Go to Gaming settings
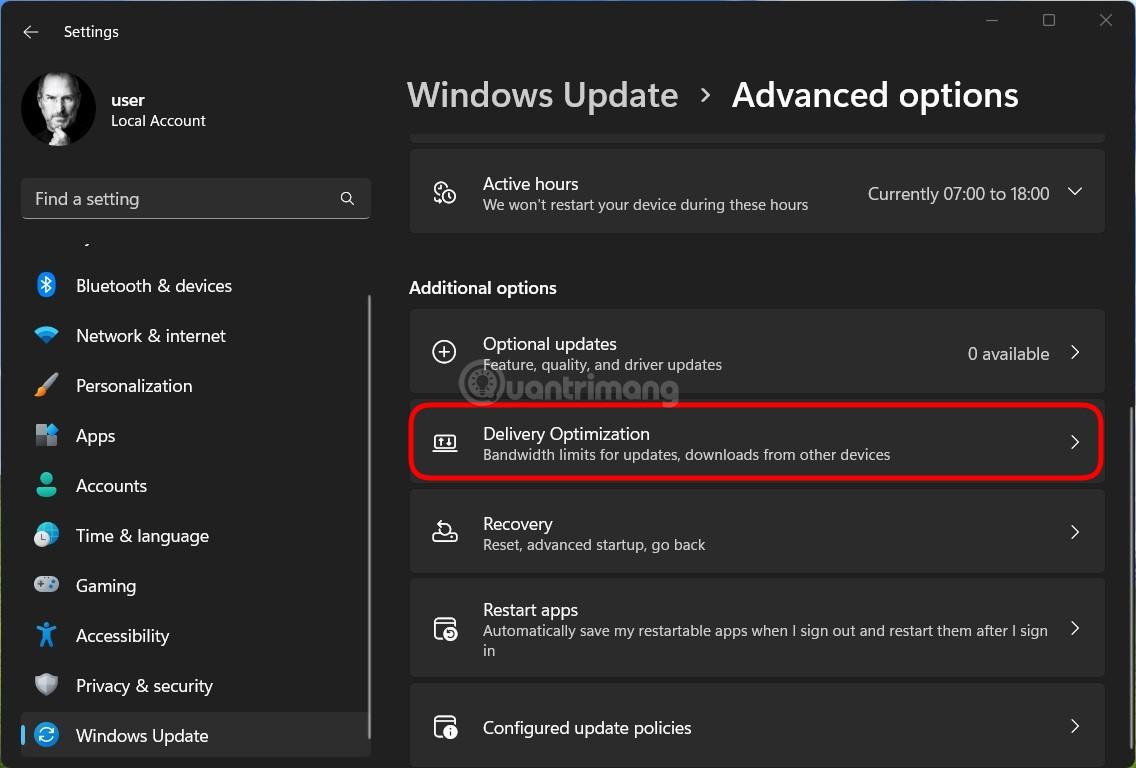 pos(196,585)
